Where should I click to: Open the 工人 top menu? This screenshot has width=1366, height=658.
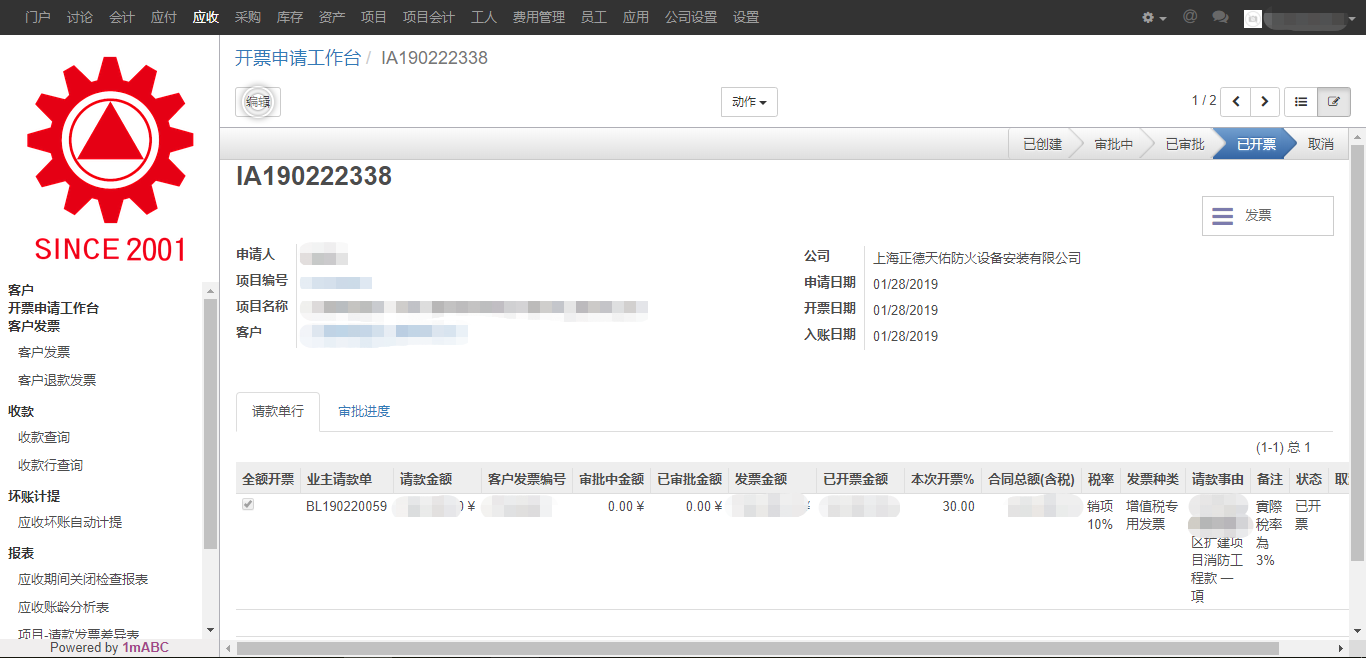tap(484, 17)
